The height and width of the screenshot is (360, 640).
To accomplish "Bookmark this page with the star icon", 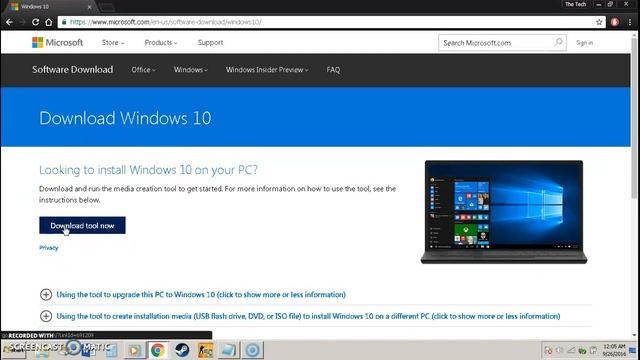I will tap(599, 22).
